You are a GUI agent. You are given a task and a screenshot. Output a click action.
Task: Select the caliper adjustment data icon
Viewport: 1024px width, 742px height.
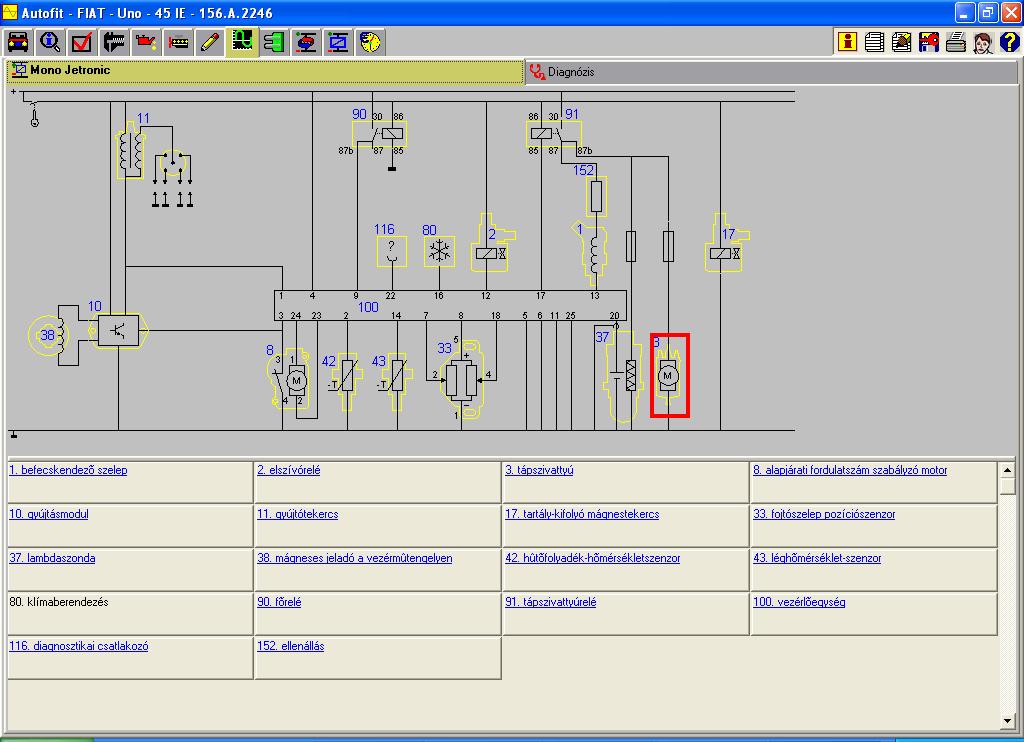114,42
